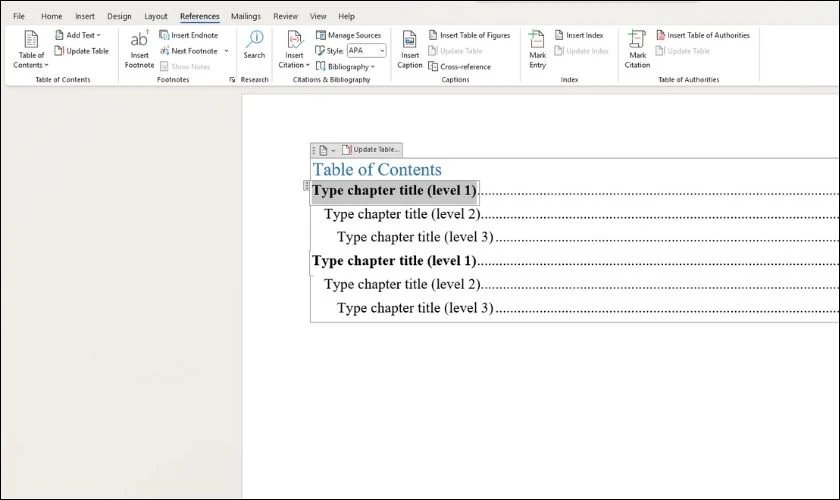Switch to the View tab
The height and width of the screenshot is (500, 840).
(x=318, y=16)
